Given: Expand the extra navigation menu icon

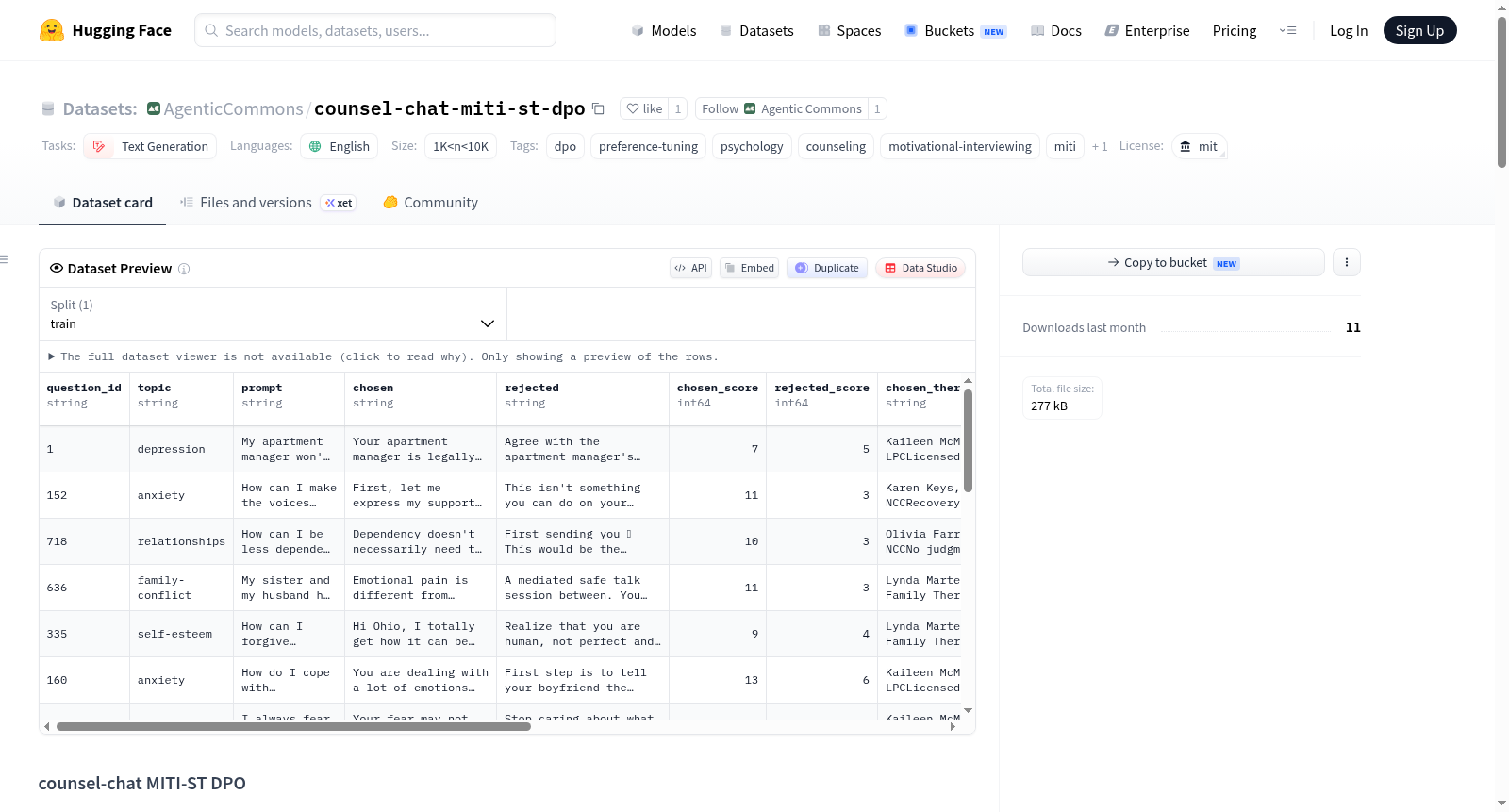Looking at the screenshot, I should (x=1287, y=30).
